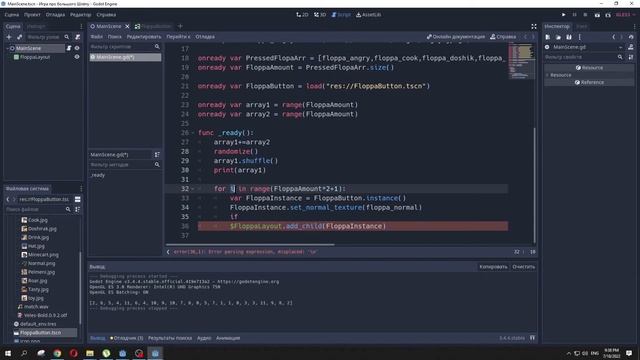Select Minecart.png in FileSystem

pos(40,255)
